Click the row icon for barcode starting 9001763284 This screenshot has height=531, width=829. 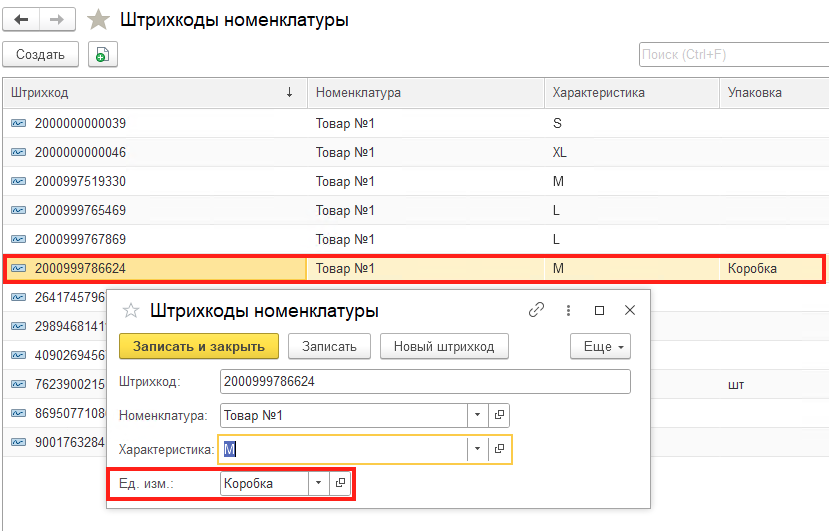click(19, 442)
